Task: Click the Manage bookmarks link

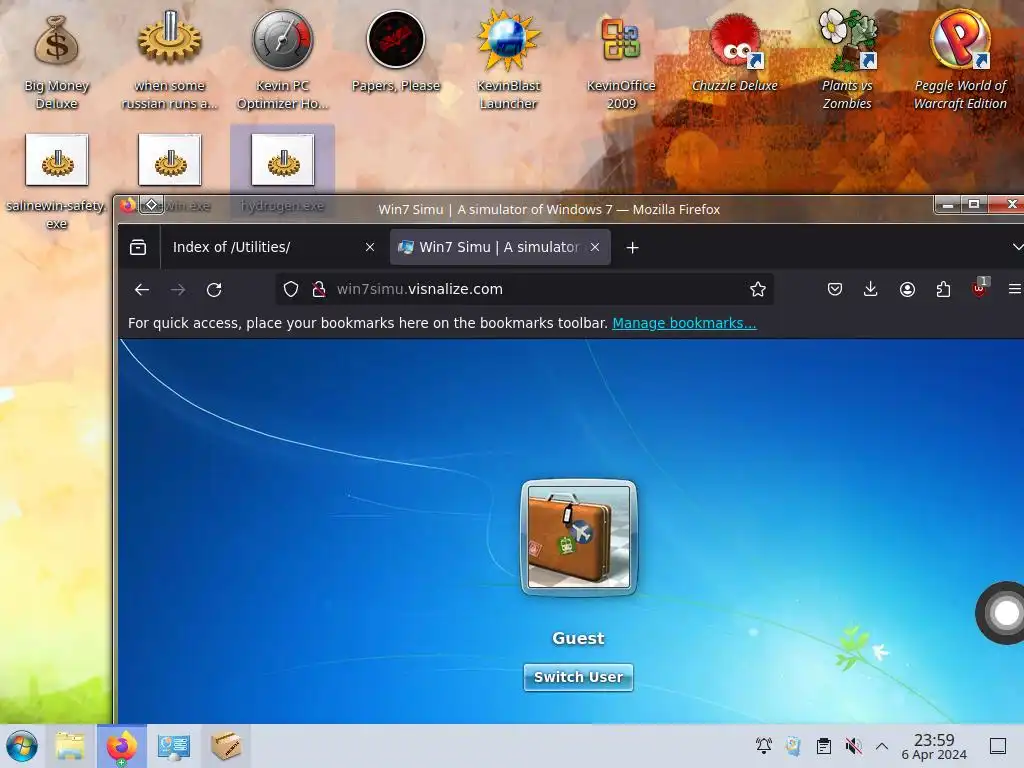Action: [x=684, y=323]
